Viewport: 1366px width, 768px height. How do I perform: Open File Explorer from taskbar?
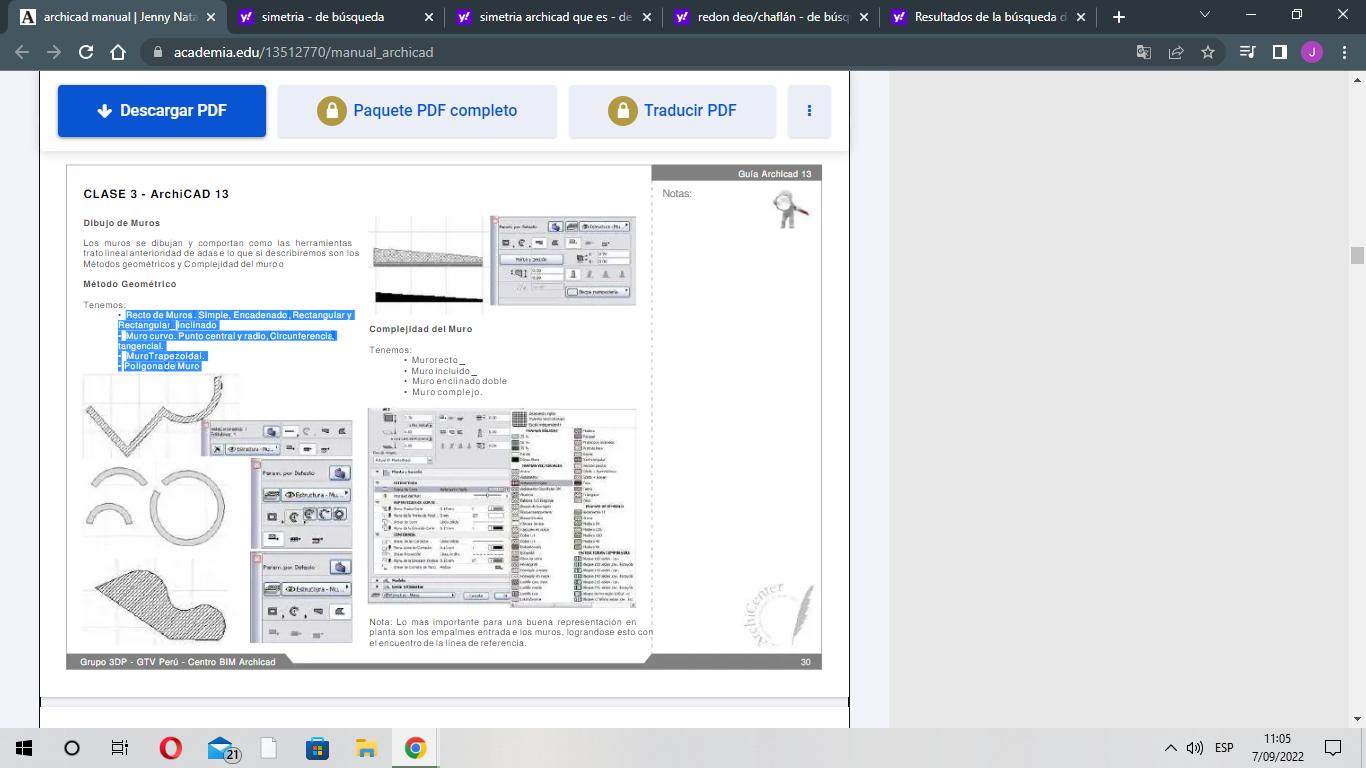[366, 748]
